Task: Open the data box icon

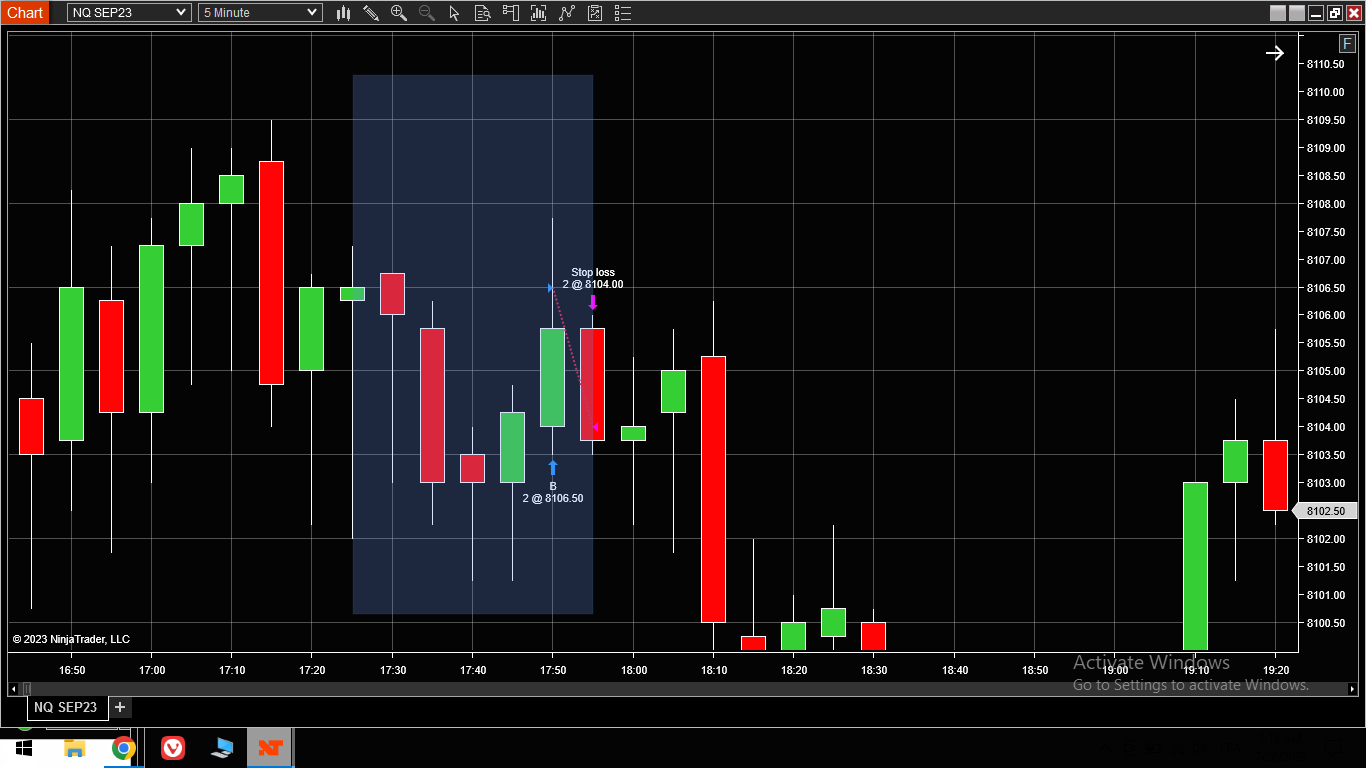Action: [482, 13]
